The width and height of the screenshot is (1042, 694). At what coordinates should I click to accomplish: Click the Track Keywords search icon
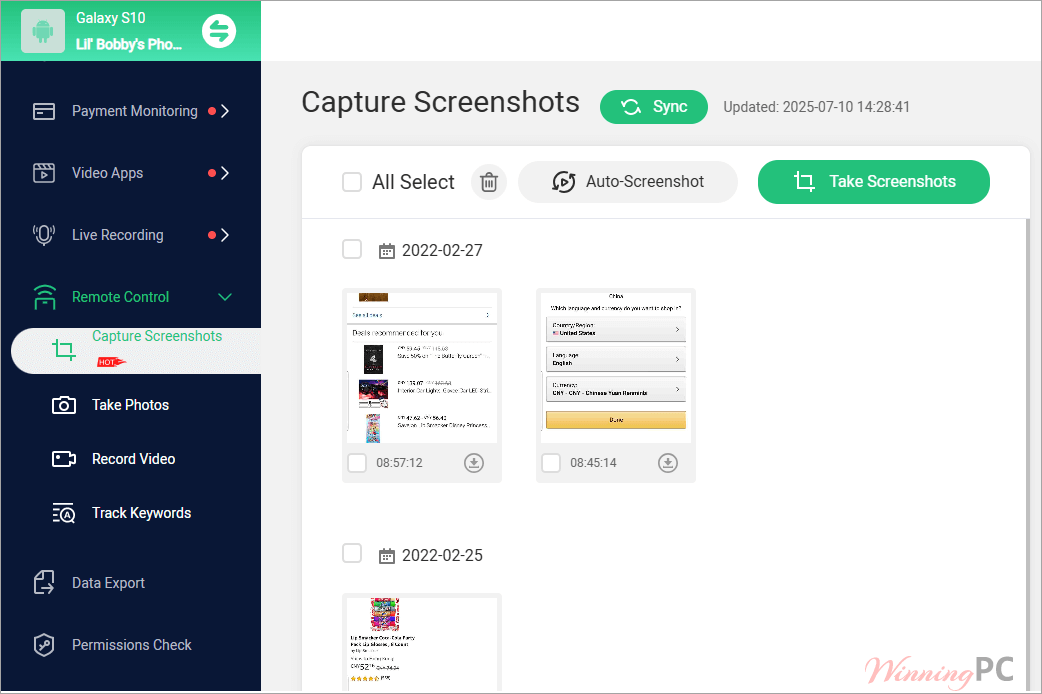click(x=64, y=513)
